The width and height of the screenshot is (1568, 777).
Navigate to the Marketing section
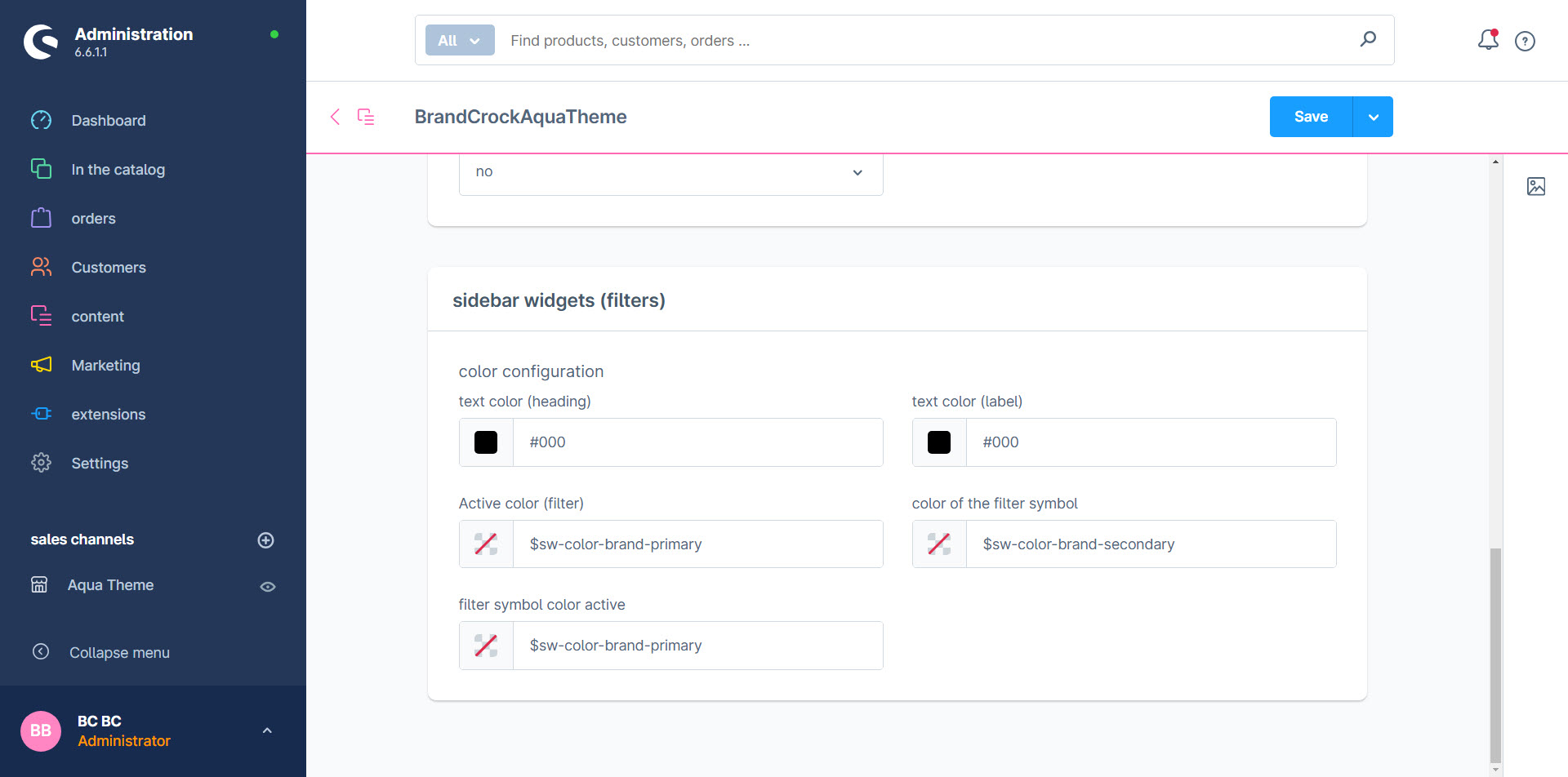tap(105, 366)
